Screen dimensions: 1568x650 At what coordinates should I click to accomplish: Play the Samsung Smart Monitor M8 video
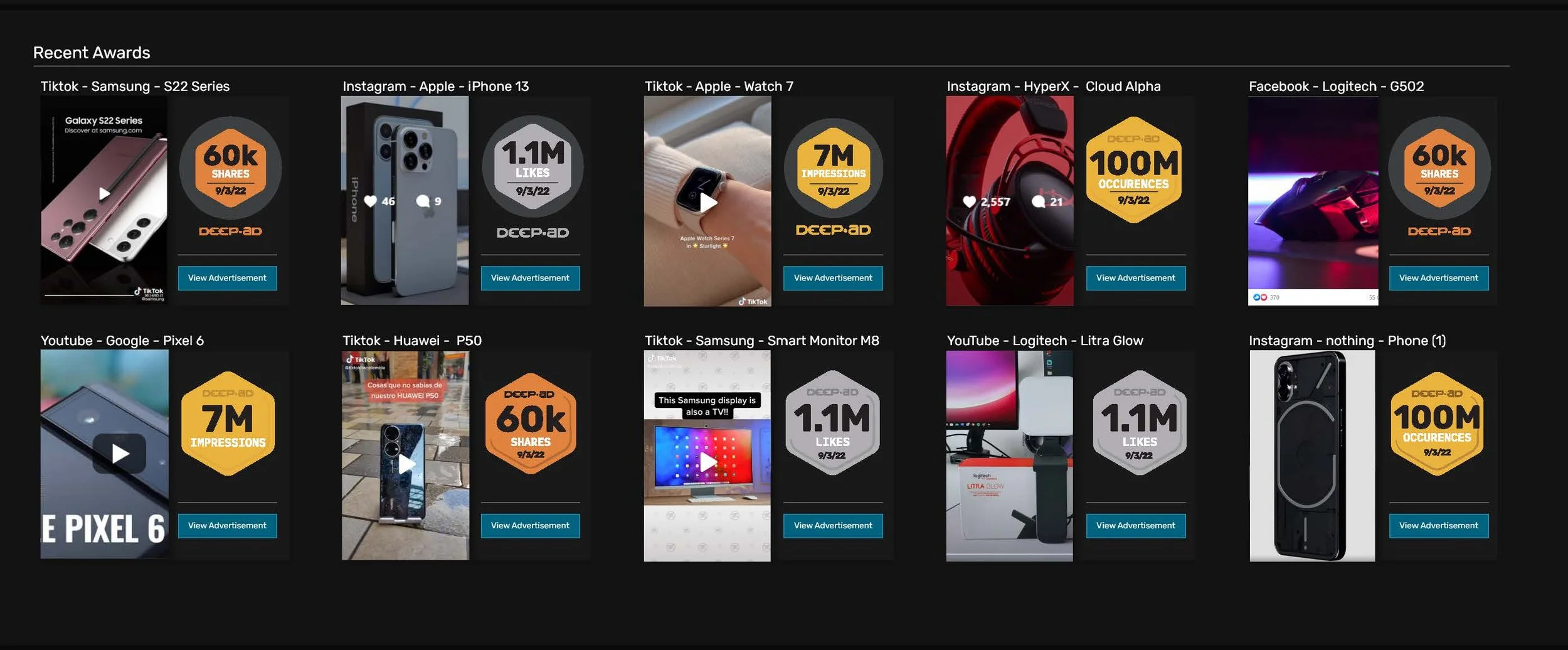click(708, 462)
